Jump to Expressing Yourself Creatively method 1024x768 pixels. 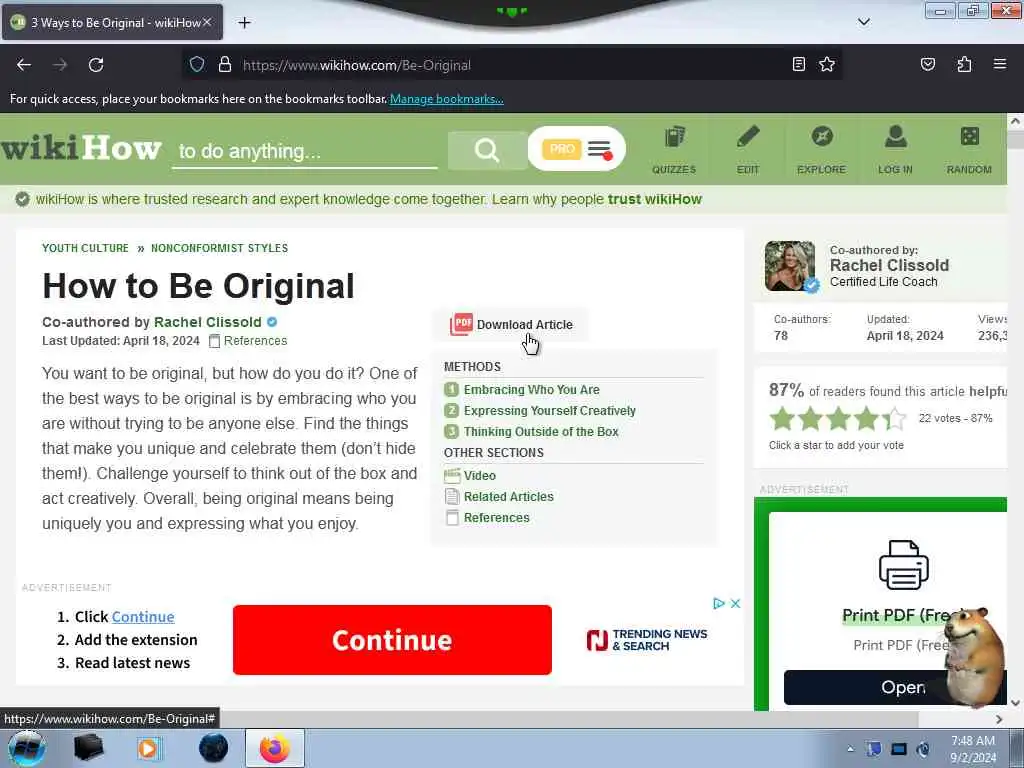[550, 411]
